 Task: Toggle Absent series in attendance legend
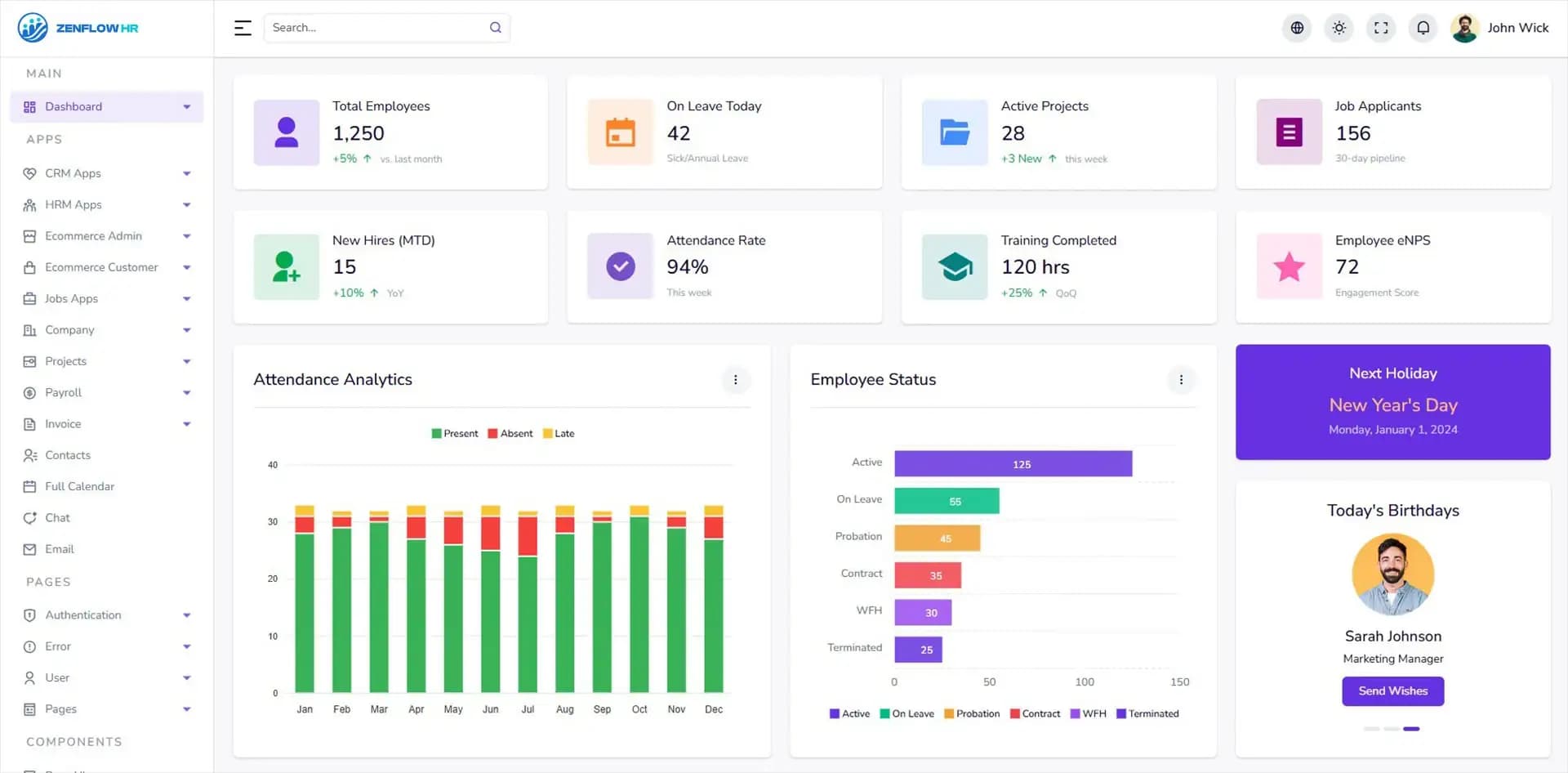[x=510, y=434]
